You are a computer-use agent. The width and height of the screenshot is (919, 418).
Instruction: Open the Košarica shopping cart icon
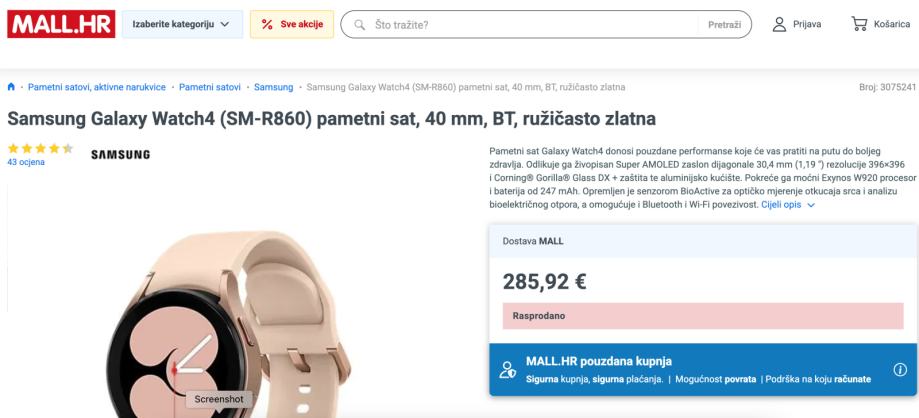(x=858, y=24)
